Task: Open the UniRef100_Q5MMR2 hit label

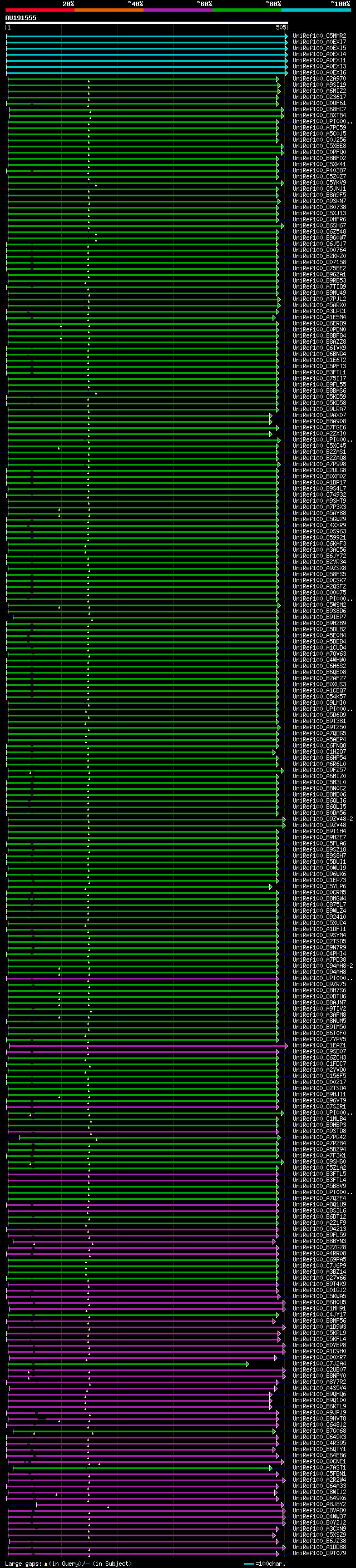Action: (319, 36)
